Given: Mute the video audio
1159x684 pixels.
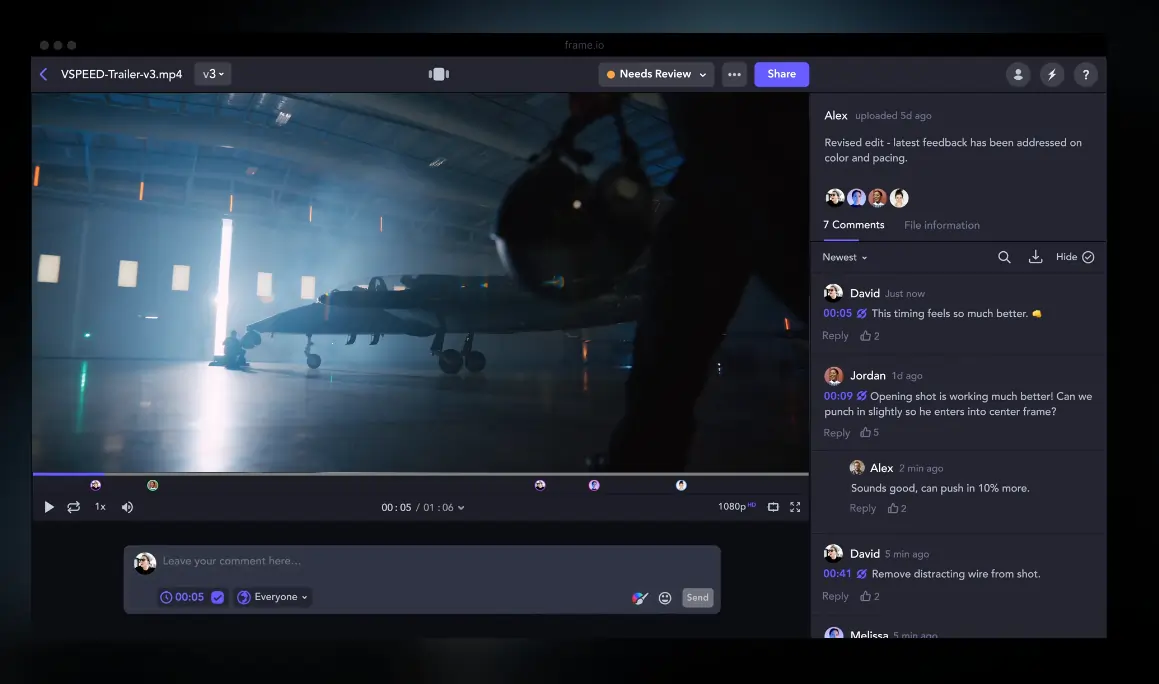Looking at the screenshot, I should click(x=126, y=507).
